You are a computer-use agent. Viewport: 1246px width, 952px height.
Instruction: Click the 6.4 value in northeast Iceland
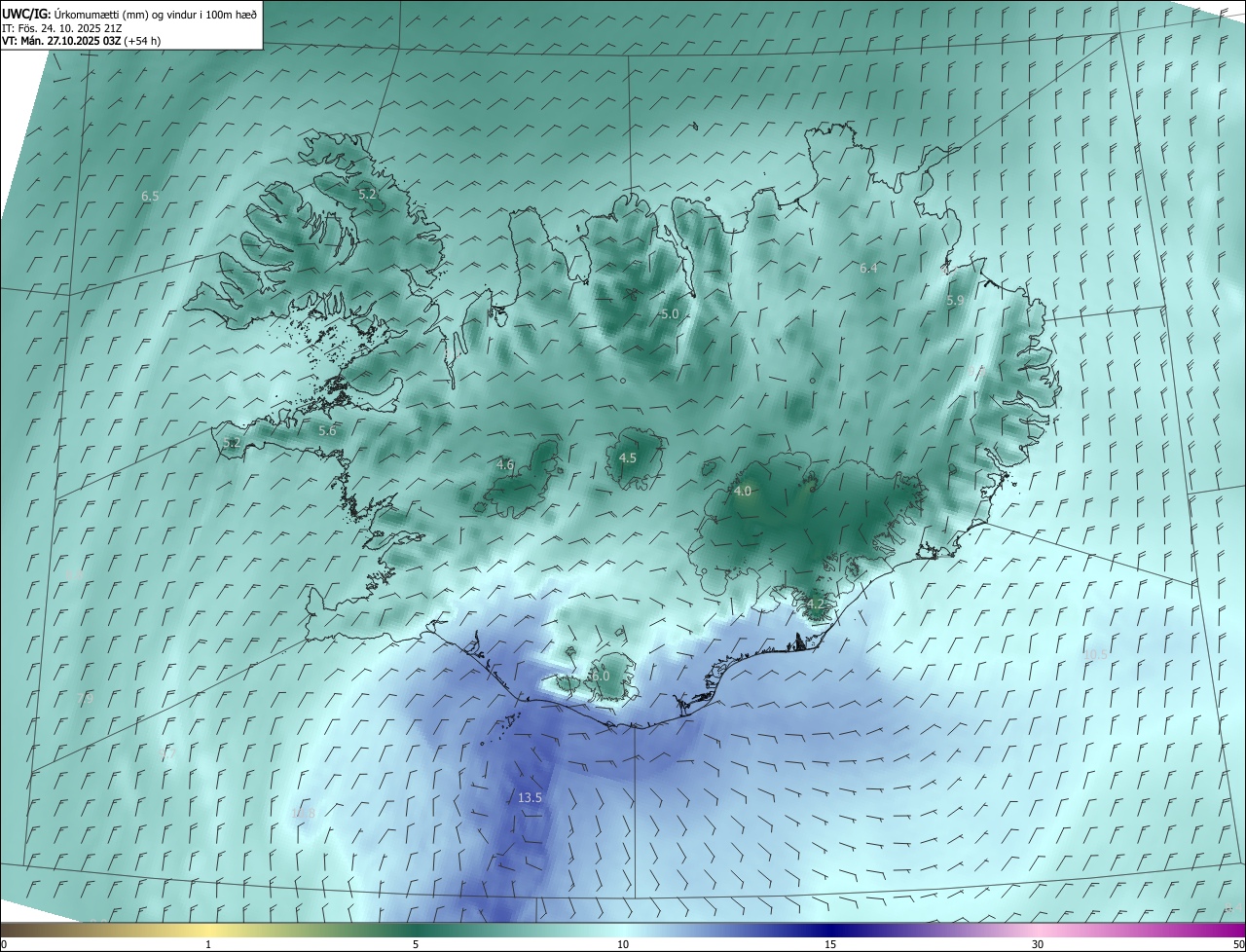tap(868, 268)
